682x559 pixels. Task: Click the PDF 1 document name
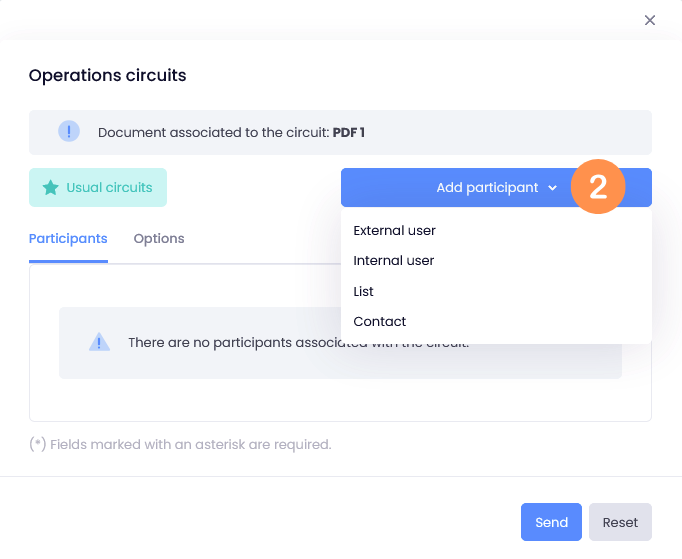click(x=348, y=132)
